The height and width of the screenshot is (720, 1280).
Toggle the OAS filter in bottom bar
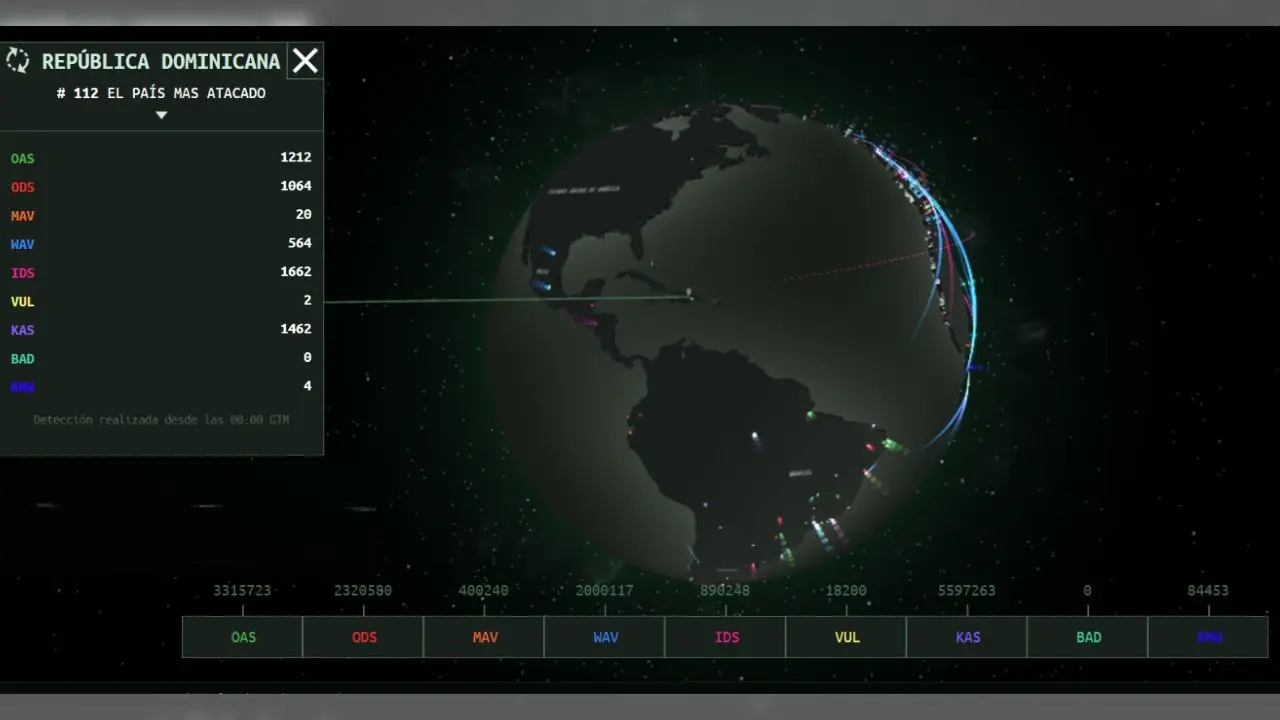(x=243, y=637)
